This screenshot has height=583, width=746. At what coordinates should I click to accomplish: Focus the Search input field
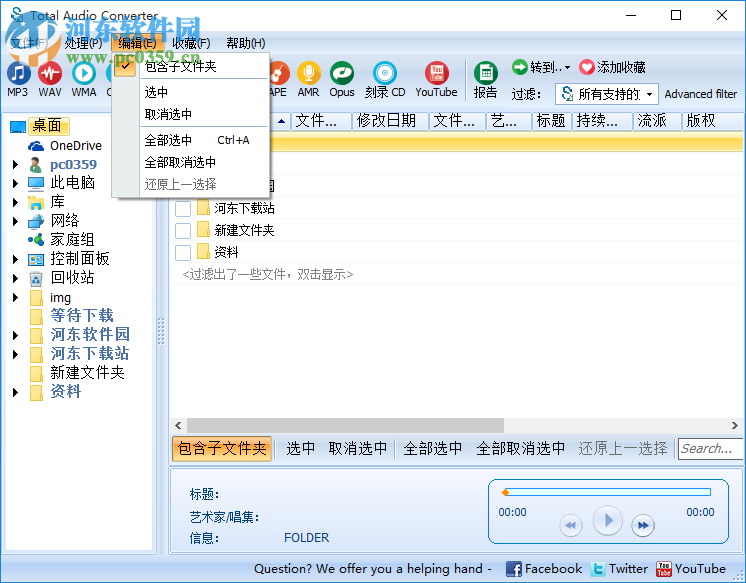[x=710, y=449]
